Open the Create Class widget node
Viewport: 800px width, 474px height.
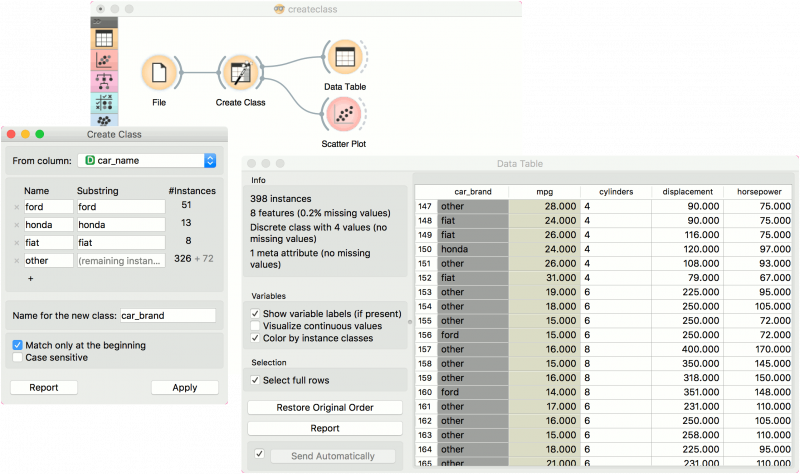pyautogui.click(x=240, y=73)
